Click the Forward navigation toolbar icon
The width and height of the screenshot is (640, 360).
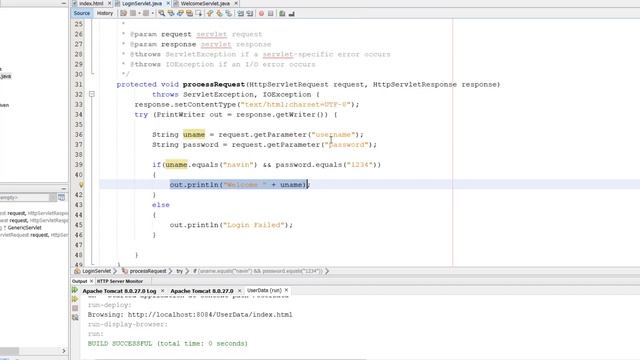[146, 13]
